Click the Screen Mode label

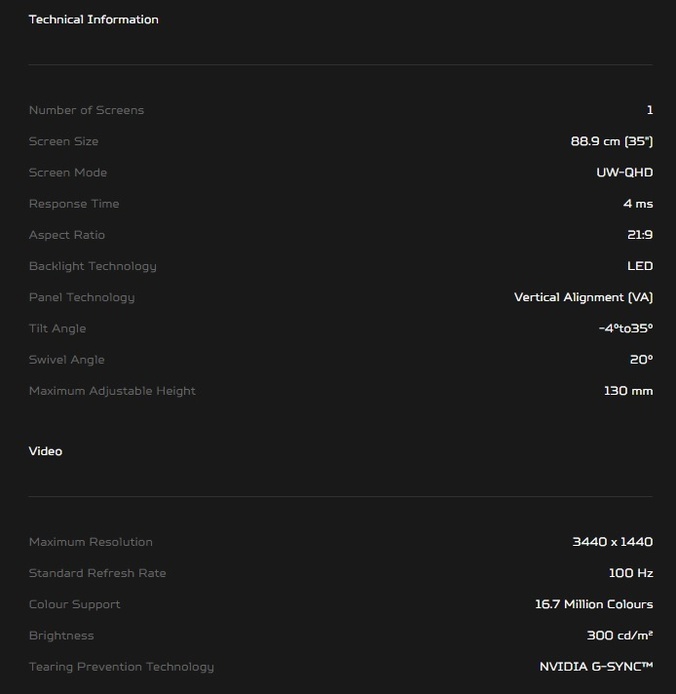click(68, 172)
